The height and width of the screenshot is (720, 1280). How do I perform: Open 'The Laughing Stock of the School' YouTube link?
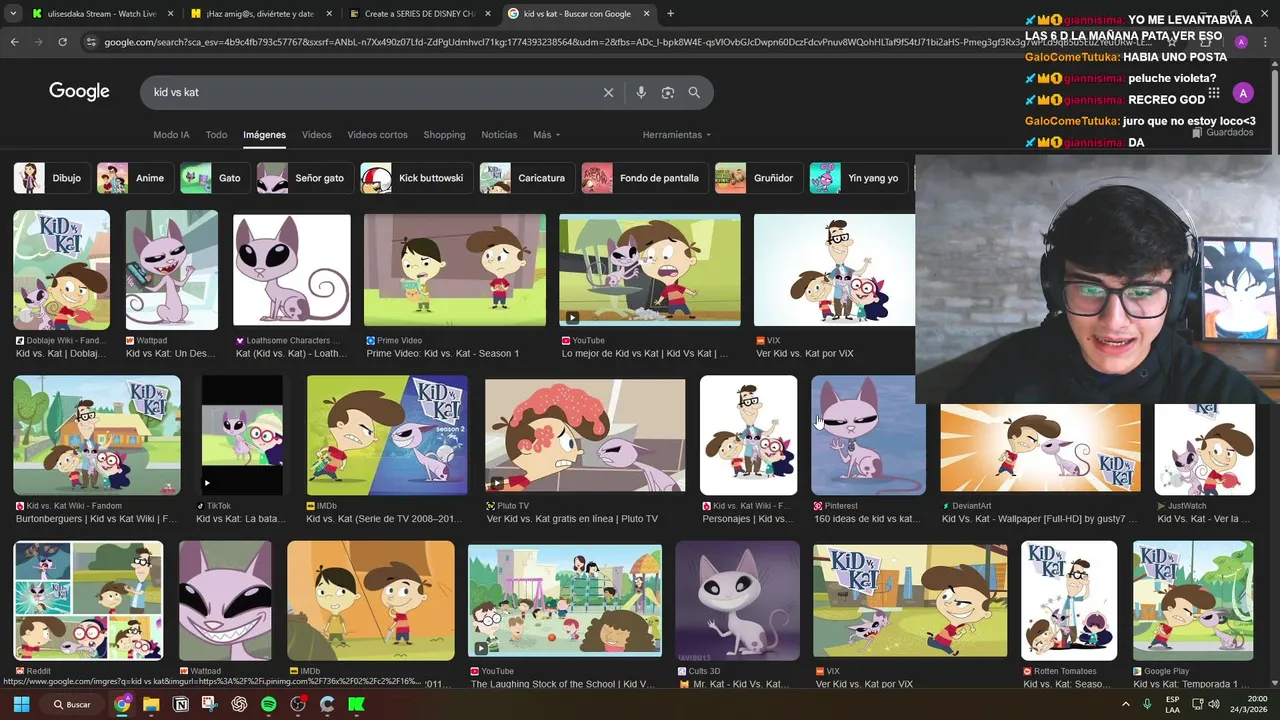tap(562, 684)
